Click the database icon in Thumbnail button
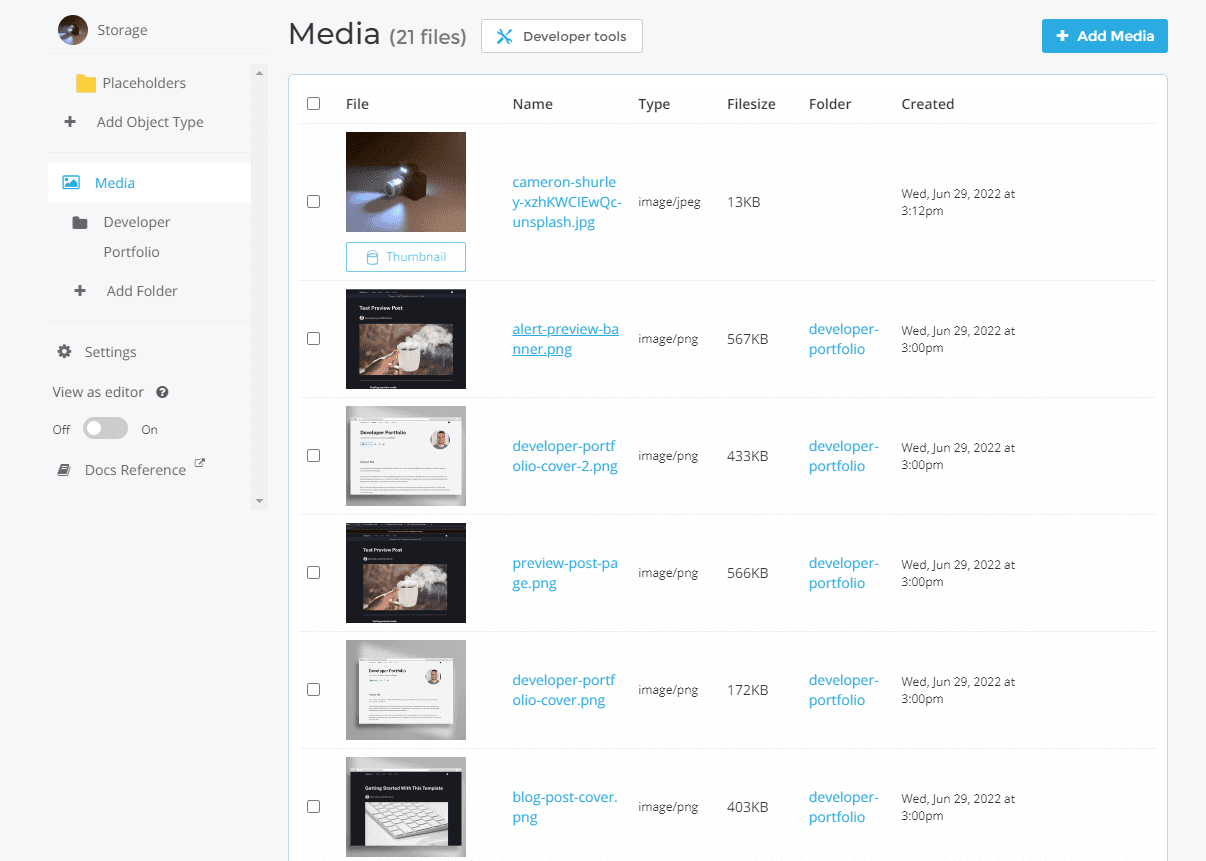 coord(372,257)
